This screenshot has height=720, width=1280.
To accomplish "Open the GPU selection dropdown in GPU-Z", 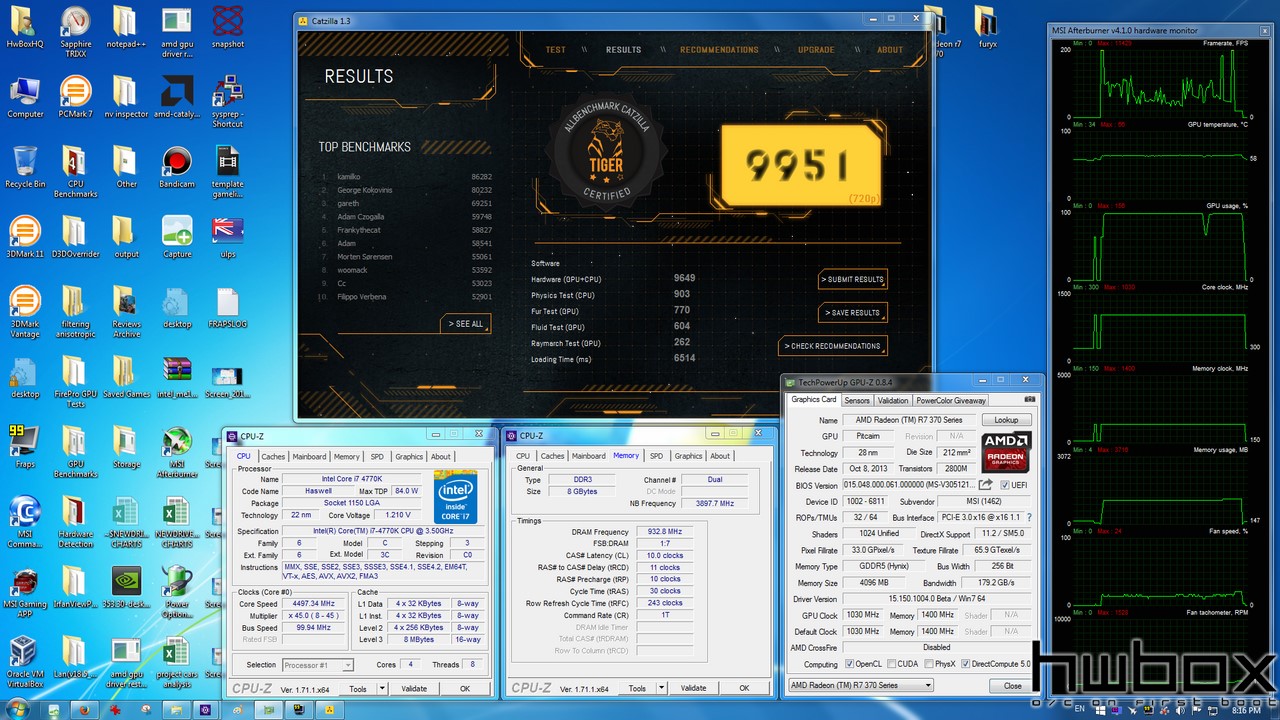I will (x=860, y=685).
